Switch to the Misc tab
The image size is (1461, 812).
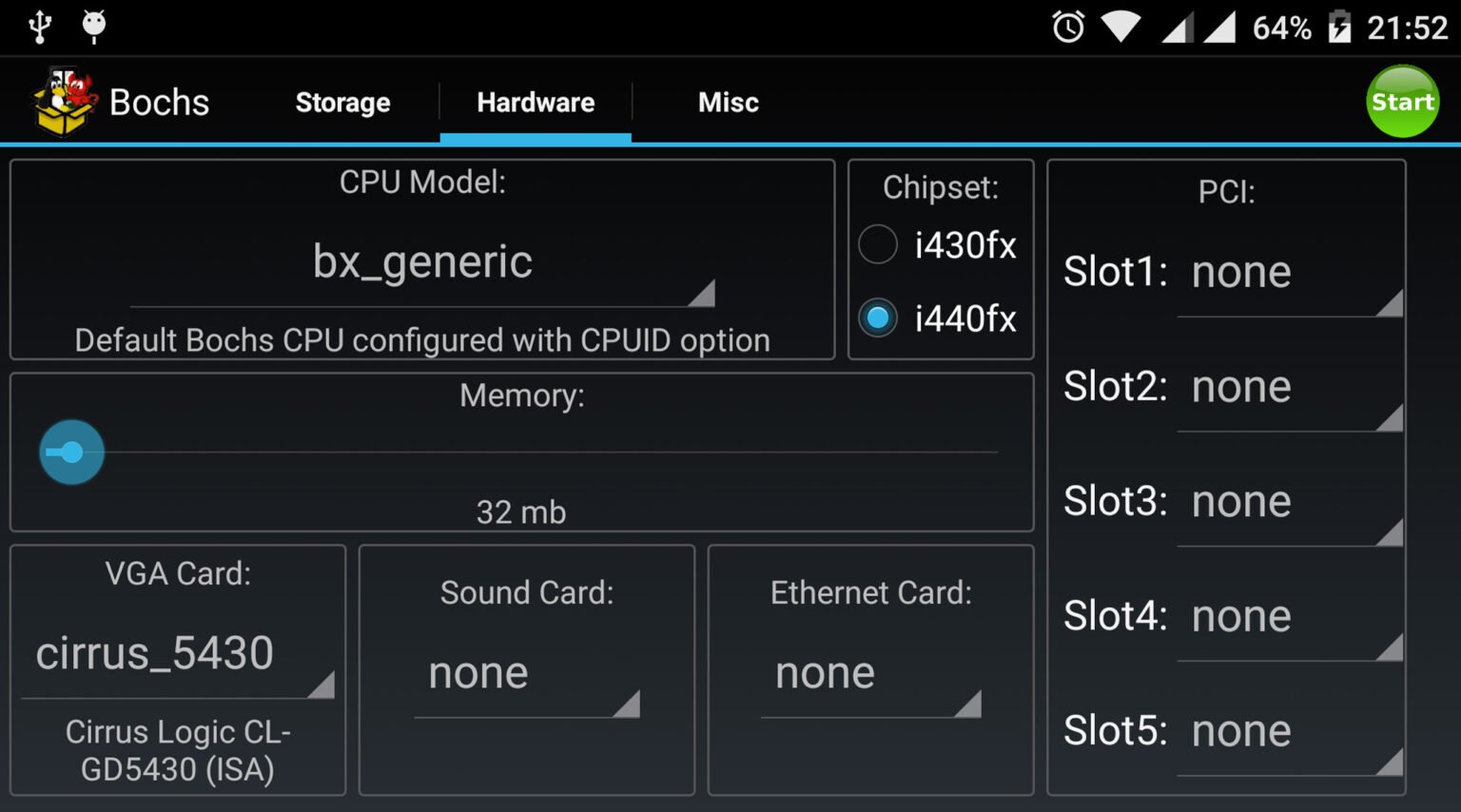click(728, 102)
